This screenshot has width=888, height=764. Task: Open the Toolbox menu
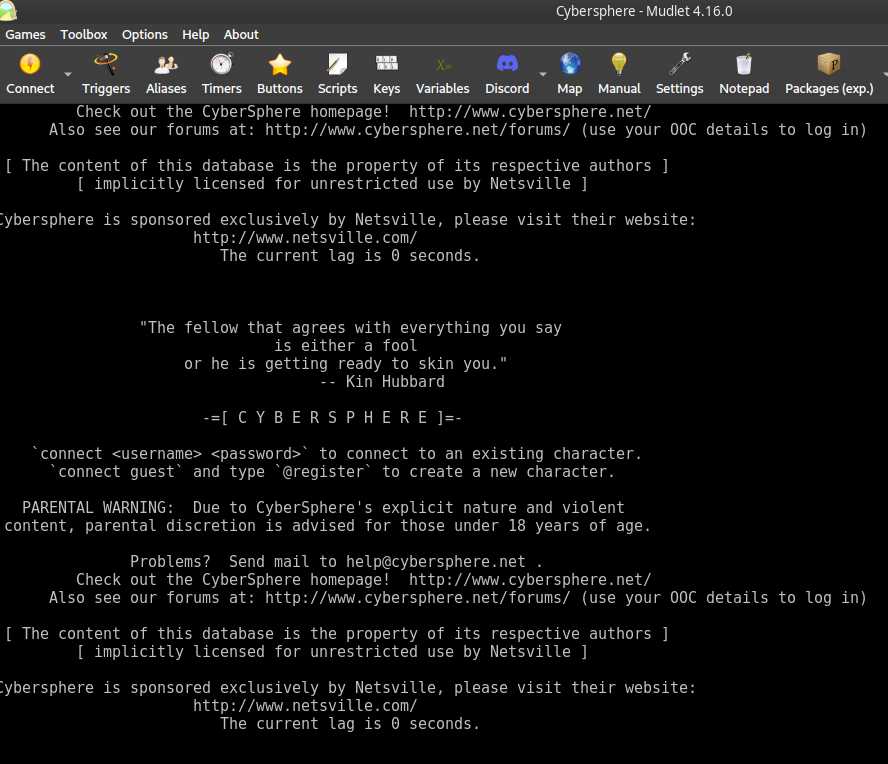pos(83,34)
